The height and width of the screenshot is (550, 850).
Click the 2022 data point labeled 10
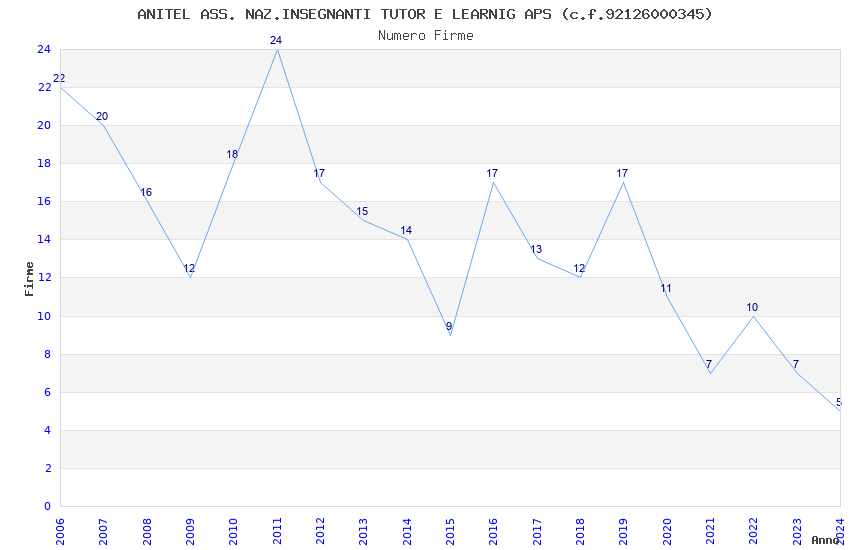pos(752,307)
